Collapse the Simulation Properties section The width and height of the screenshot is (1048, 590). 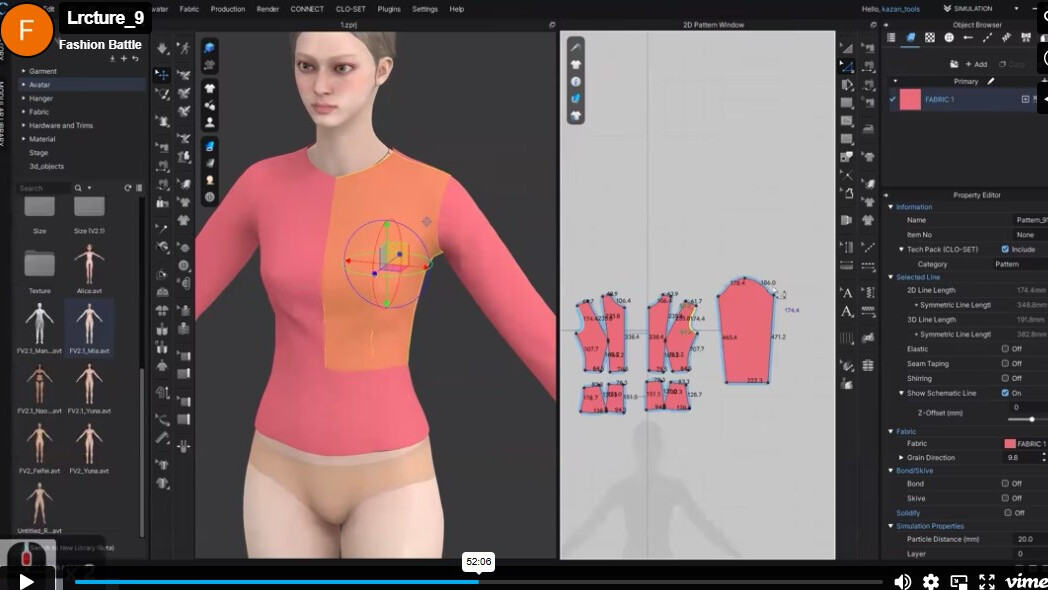pyautogui.click(x=891, y=526)
